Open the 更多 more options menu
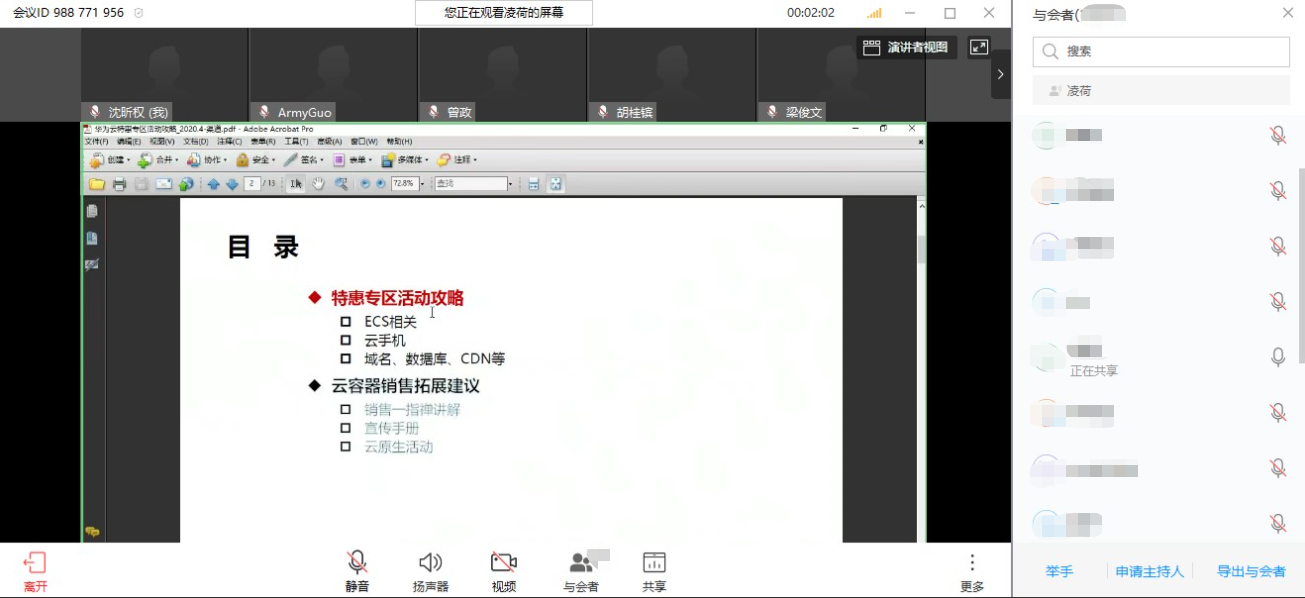The image size is (1305, 598). (971, 571)
